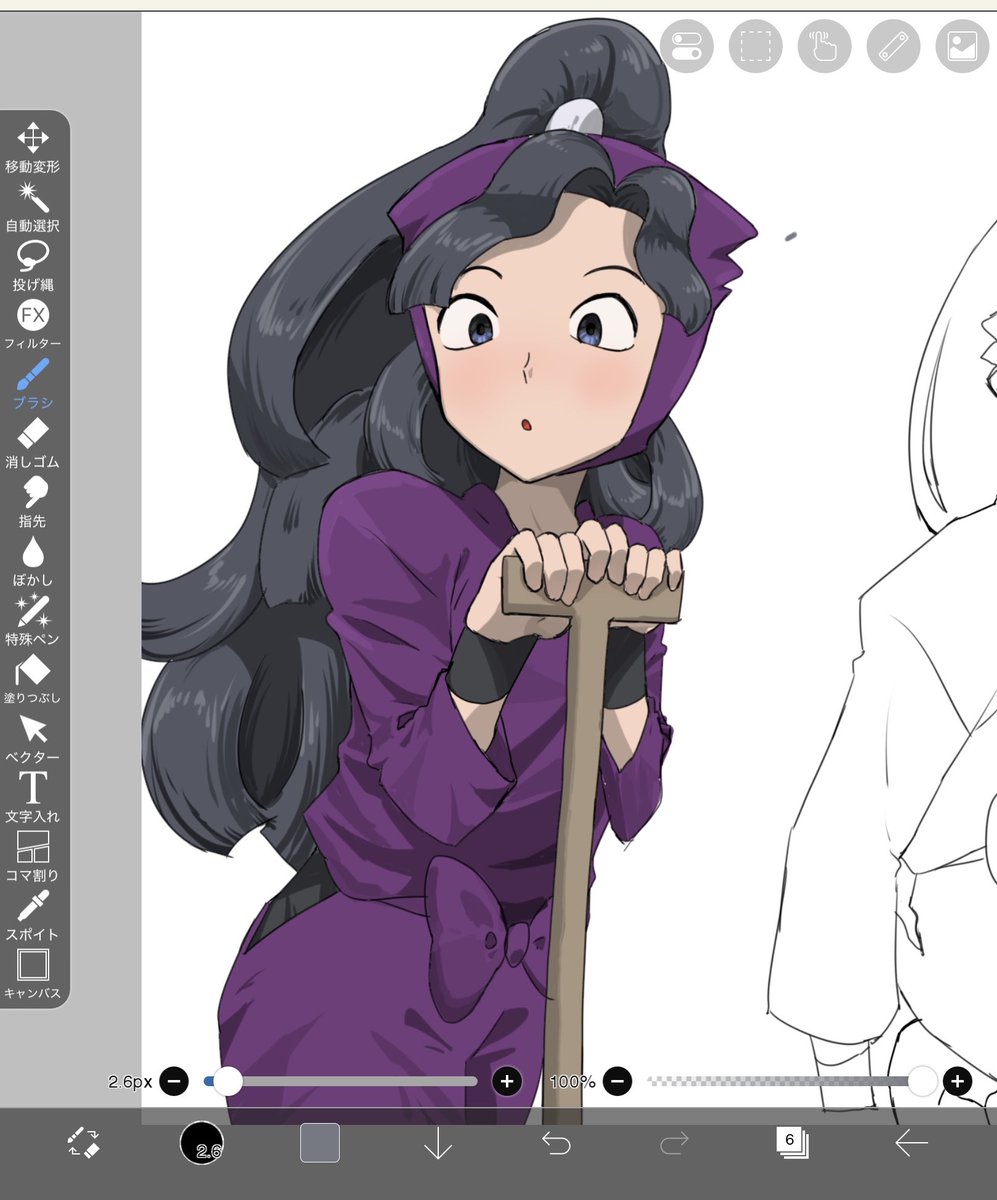Screen dimensions: 997x1200
Task: Select the Transform (移動変形) tool
Action: (x=33, y=148)
